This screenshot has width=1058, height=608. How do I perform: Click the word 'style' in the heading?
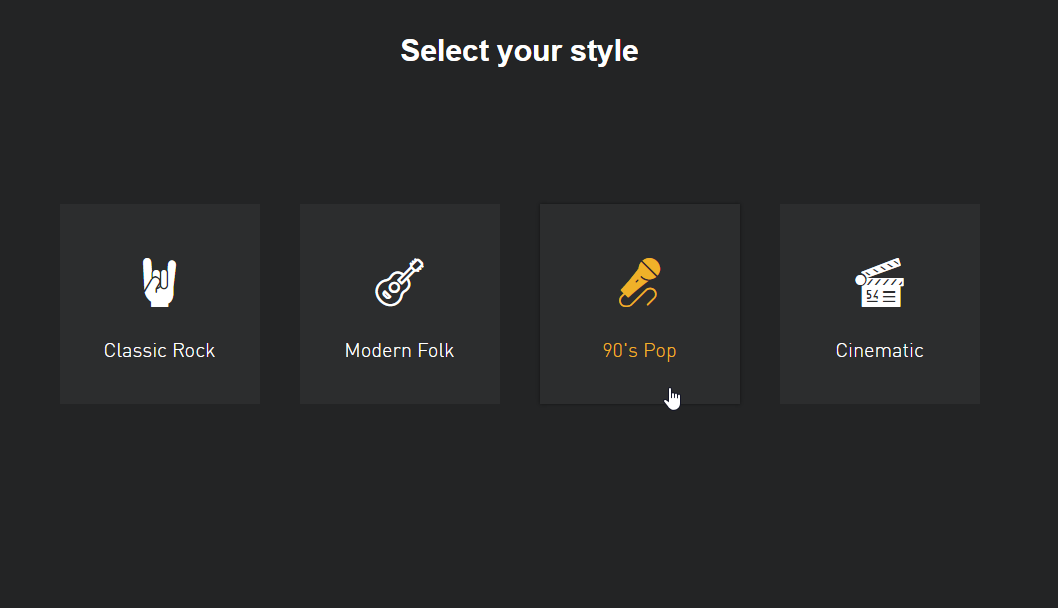click(604, 51)
